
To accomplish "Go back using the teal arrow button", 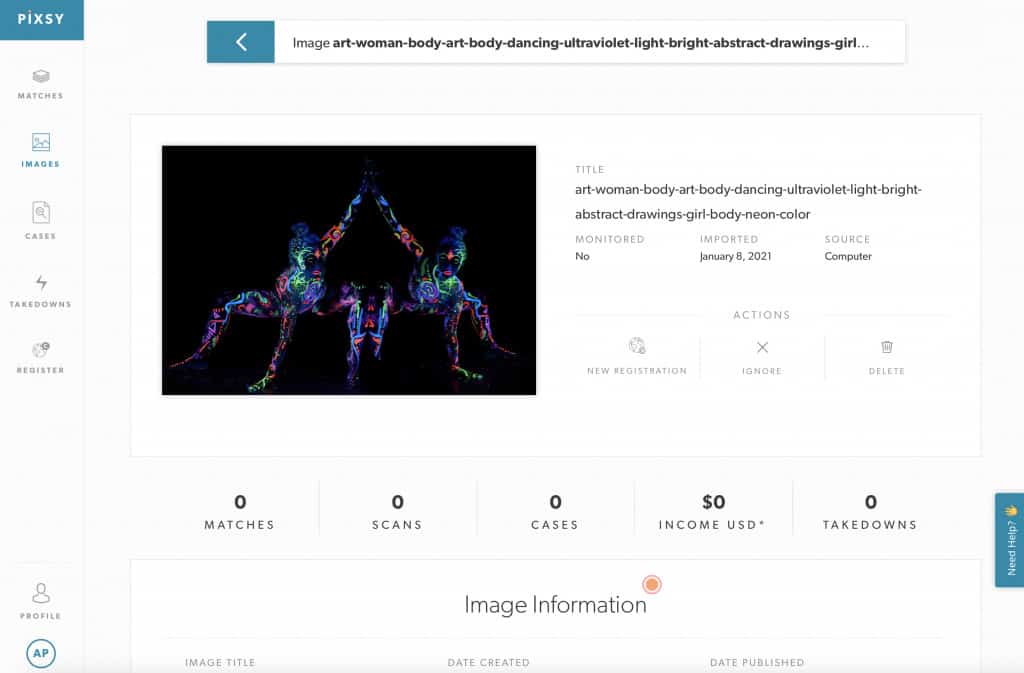I will click(x=240, y=41).
